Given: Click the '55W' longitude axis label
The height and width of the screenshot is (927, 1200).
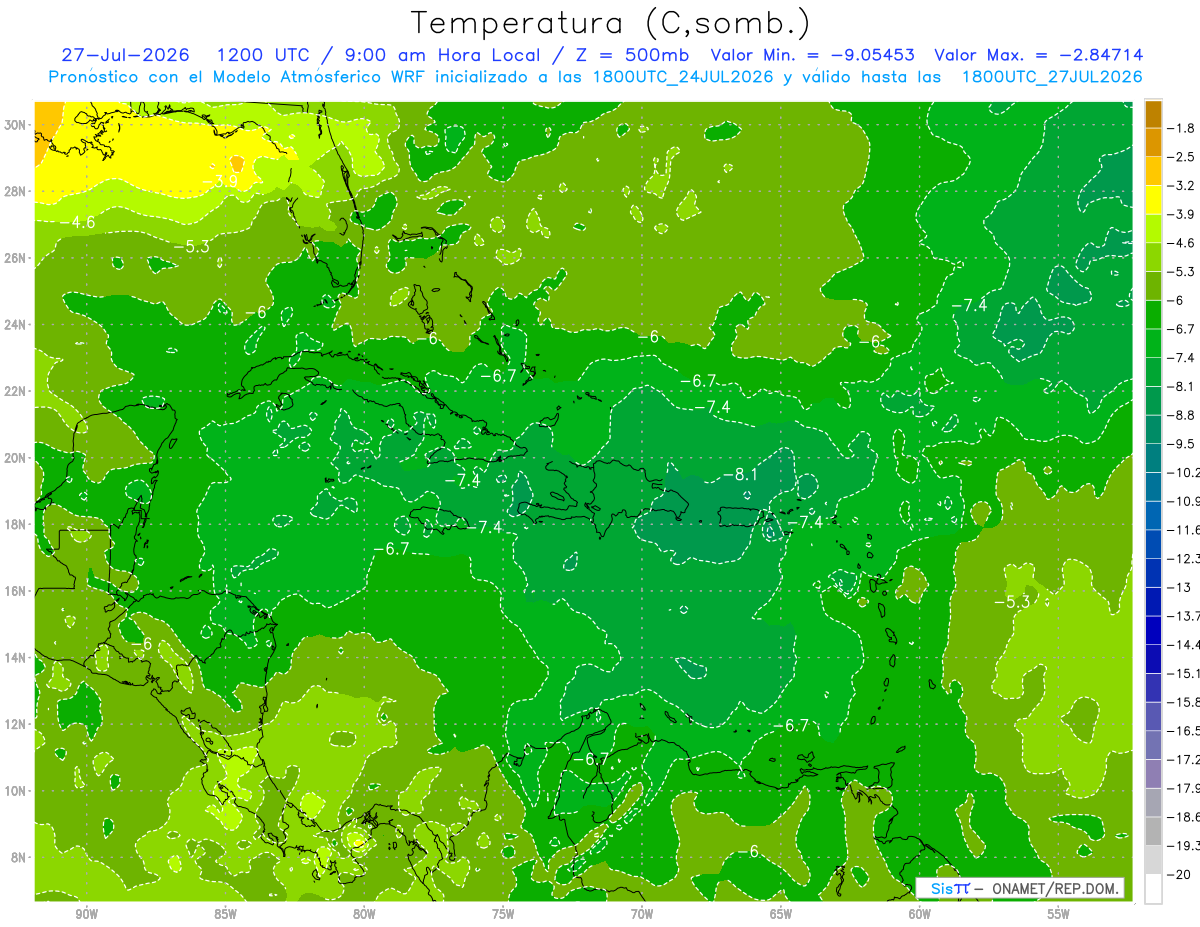Looking at the screenshot, I should pos(1059,914).
